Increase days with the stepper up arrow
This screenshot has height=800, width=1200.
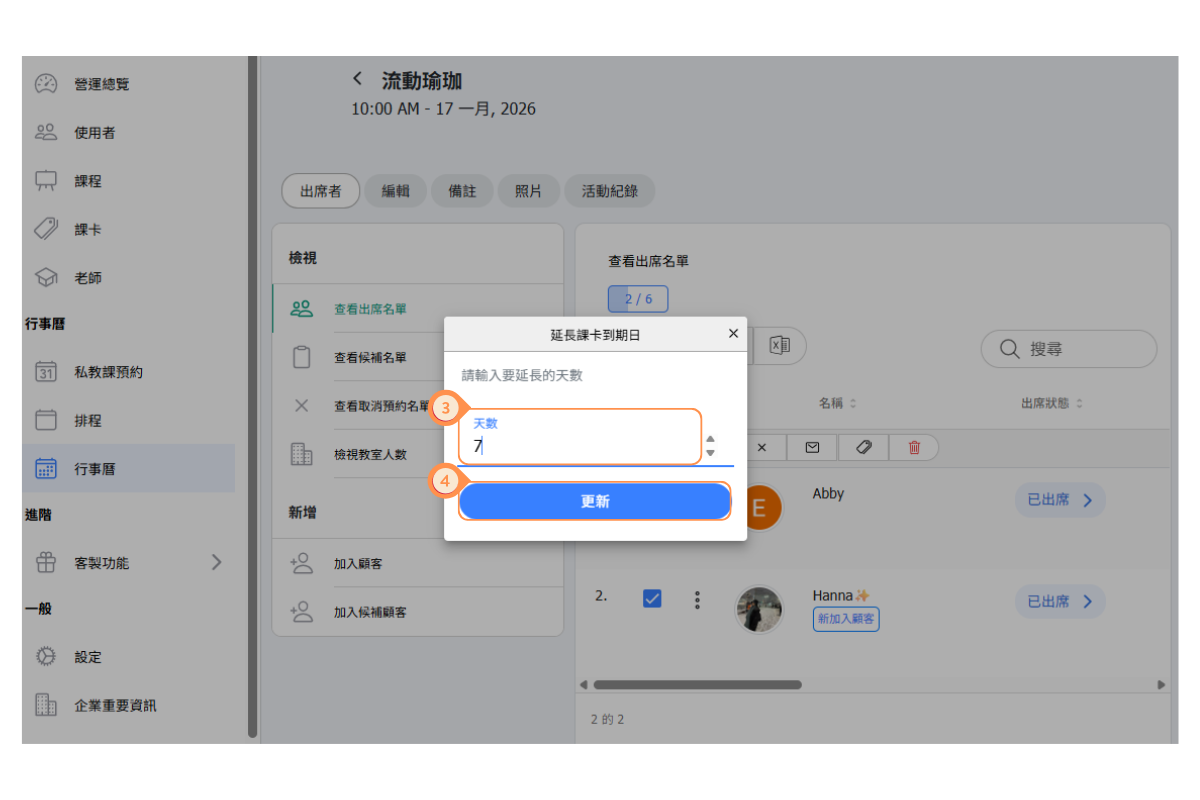click(710, 439)
